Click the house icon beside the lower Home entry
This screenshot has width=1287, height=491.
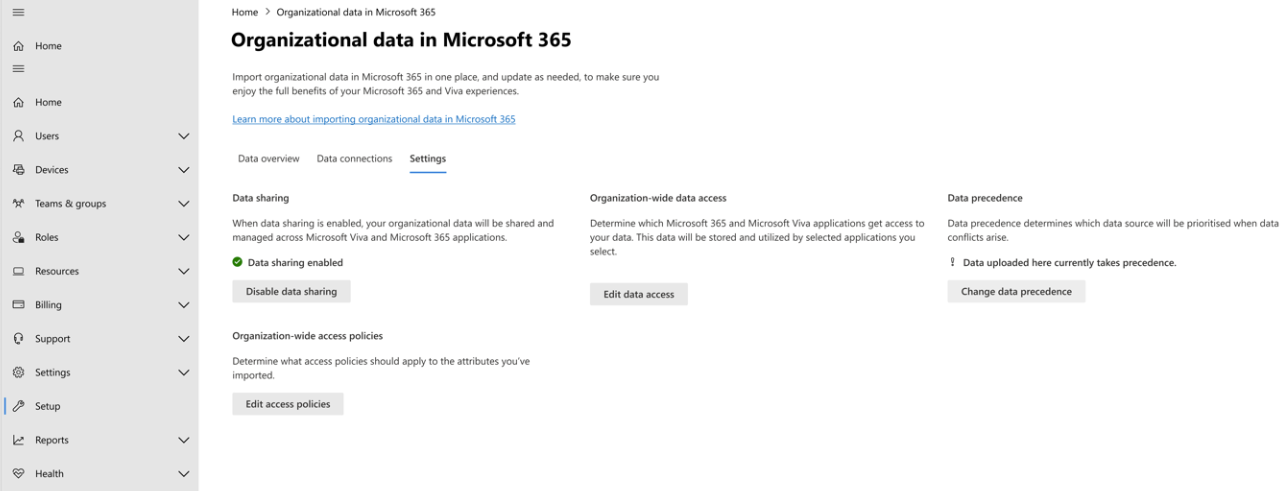pyautogui.click(x=18, y=102)
